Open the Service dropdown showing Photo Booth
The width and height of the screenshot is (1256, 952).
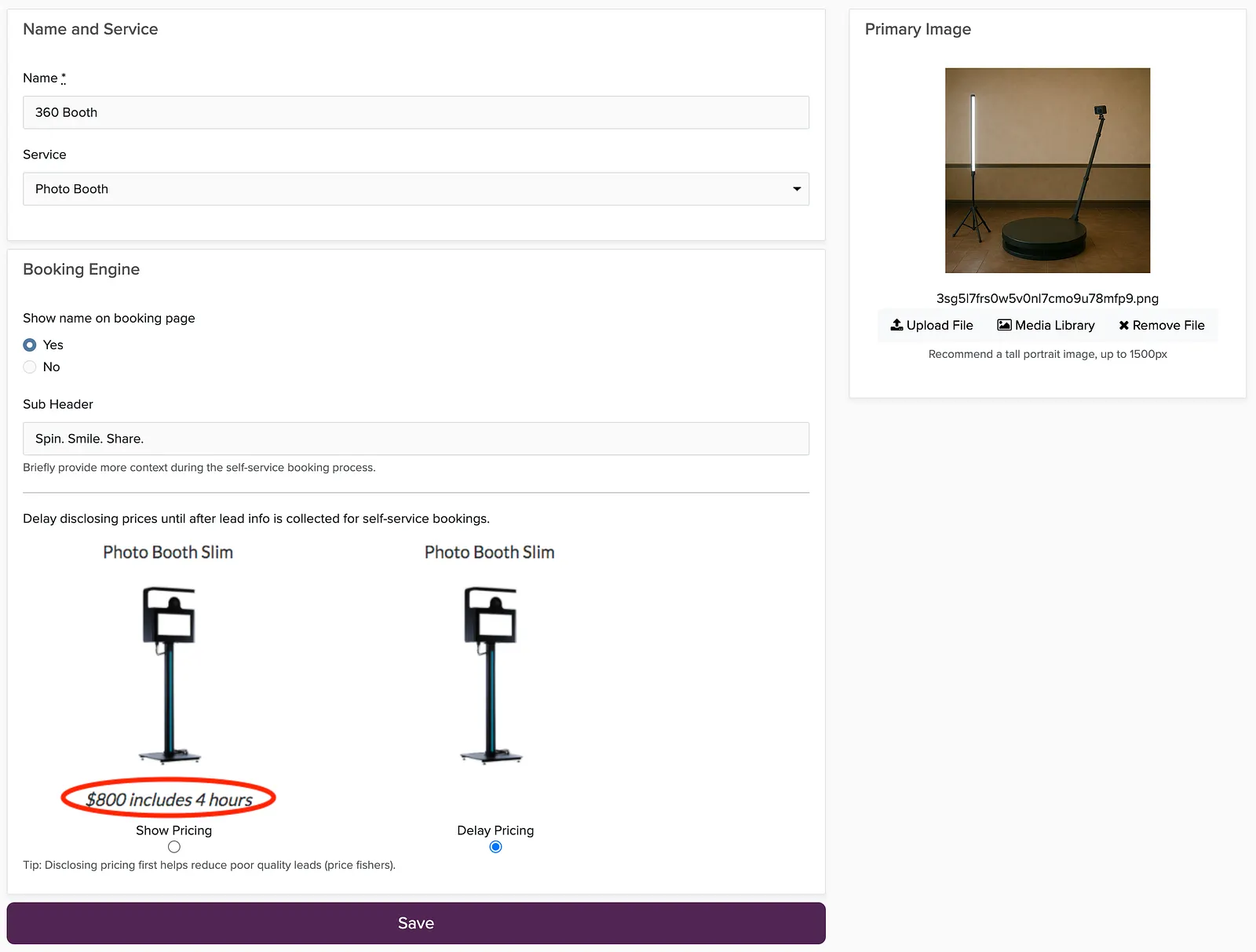point(416,189)
